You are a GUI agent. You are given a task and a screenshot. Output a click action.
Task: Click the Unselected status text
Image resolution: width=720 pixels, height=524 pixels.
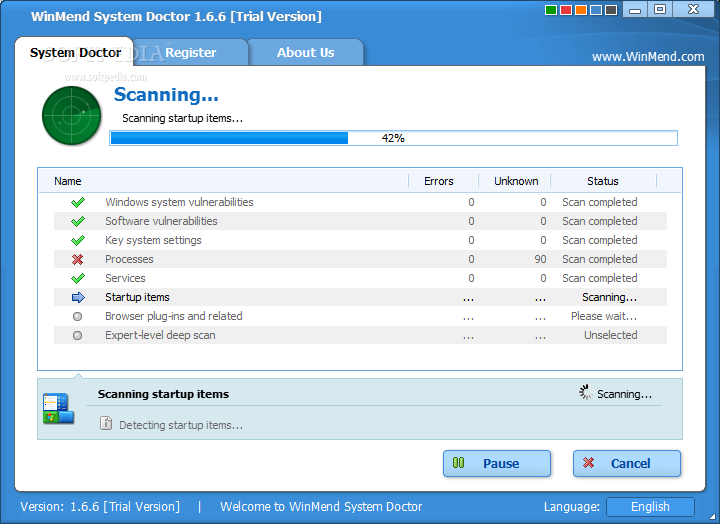pos(610,335)
